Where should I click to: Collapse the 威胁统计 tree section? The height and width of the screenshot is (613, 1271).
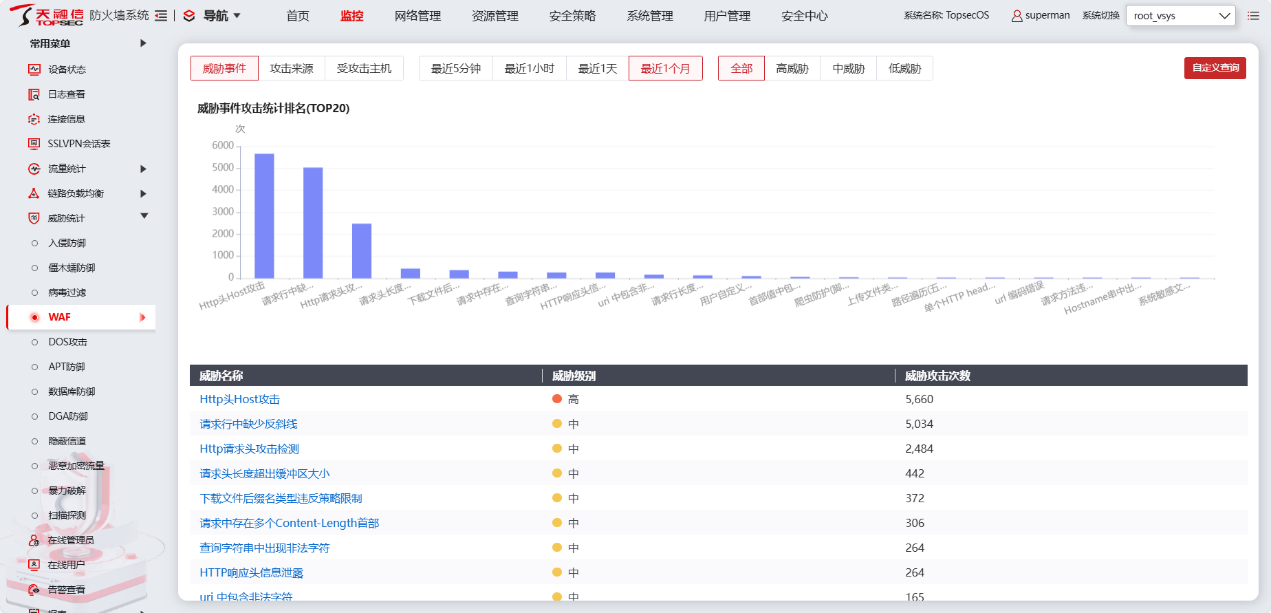(143, 216)
